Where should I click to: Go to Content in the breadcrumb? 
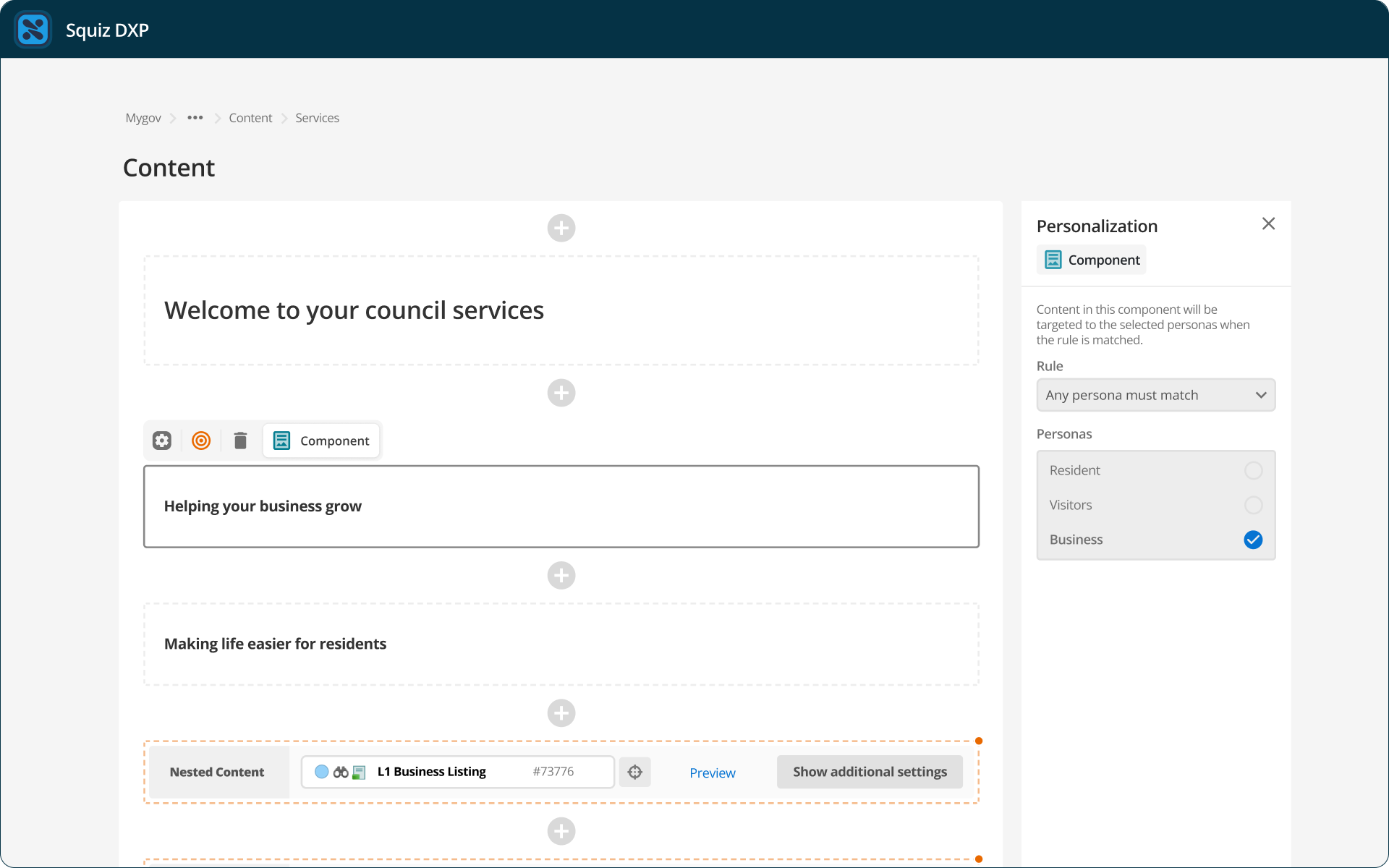250,118
